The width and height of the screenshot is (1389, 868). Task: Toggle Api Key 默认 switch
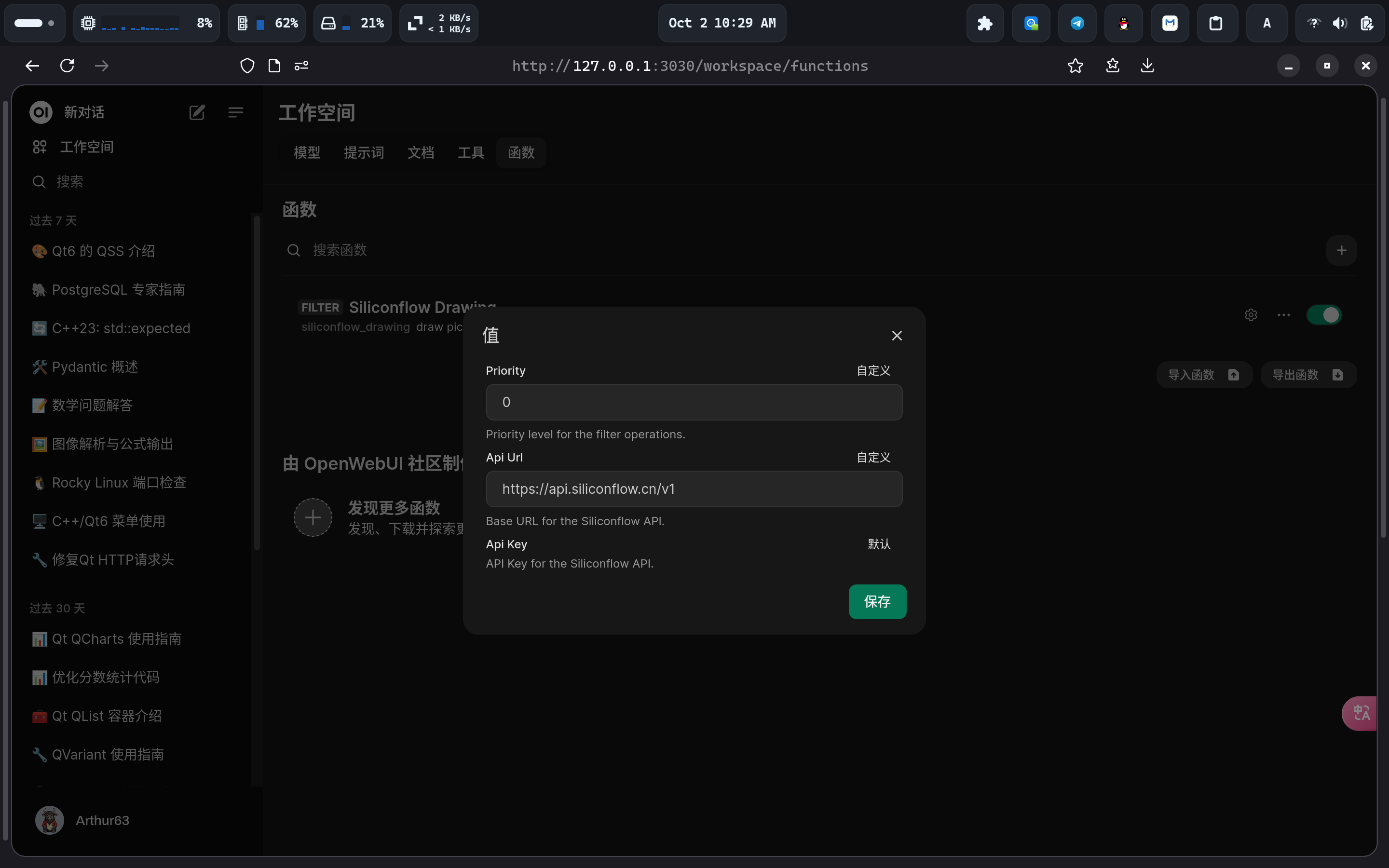point(879,544)
